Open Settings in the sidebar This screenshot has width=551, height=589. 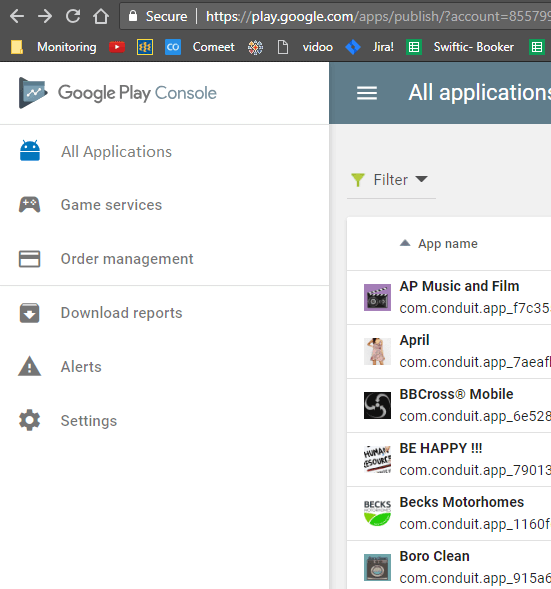pos(89,421)
